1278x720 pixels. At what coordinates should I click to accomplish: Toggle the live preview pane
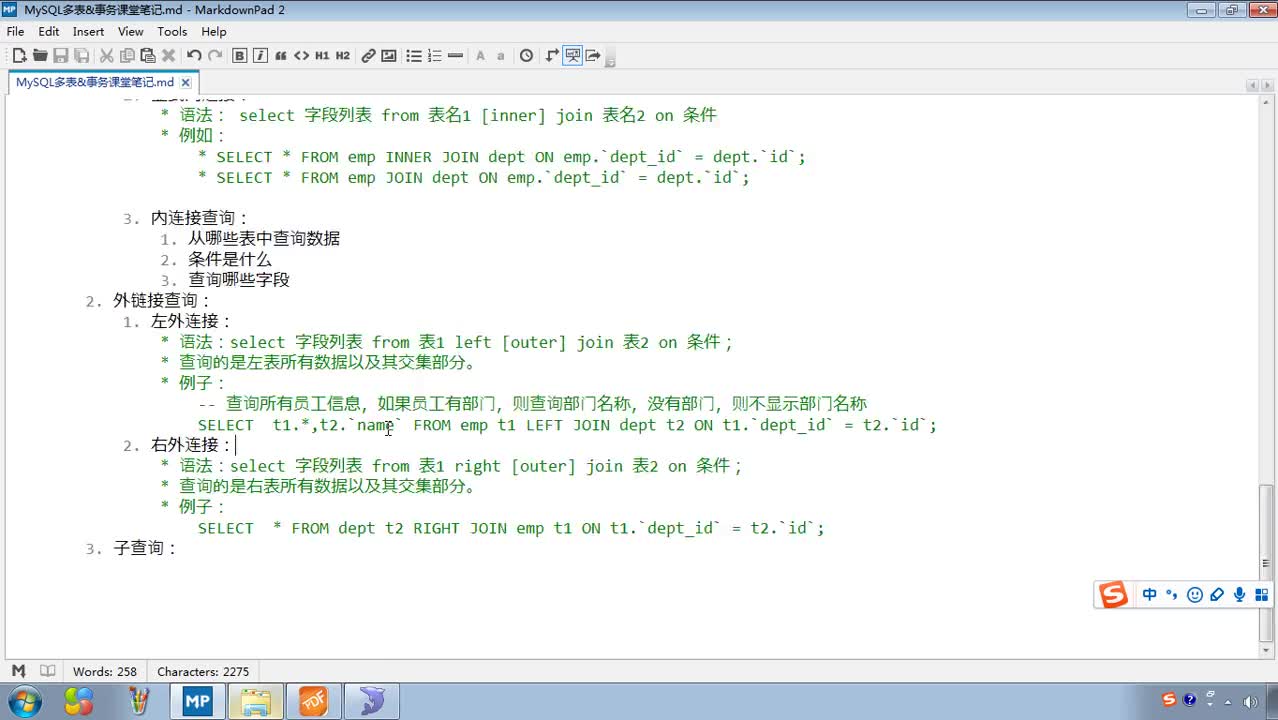coord(573,56)
